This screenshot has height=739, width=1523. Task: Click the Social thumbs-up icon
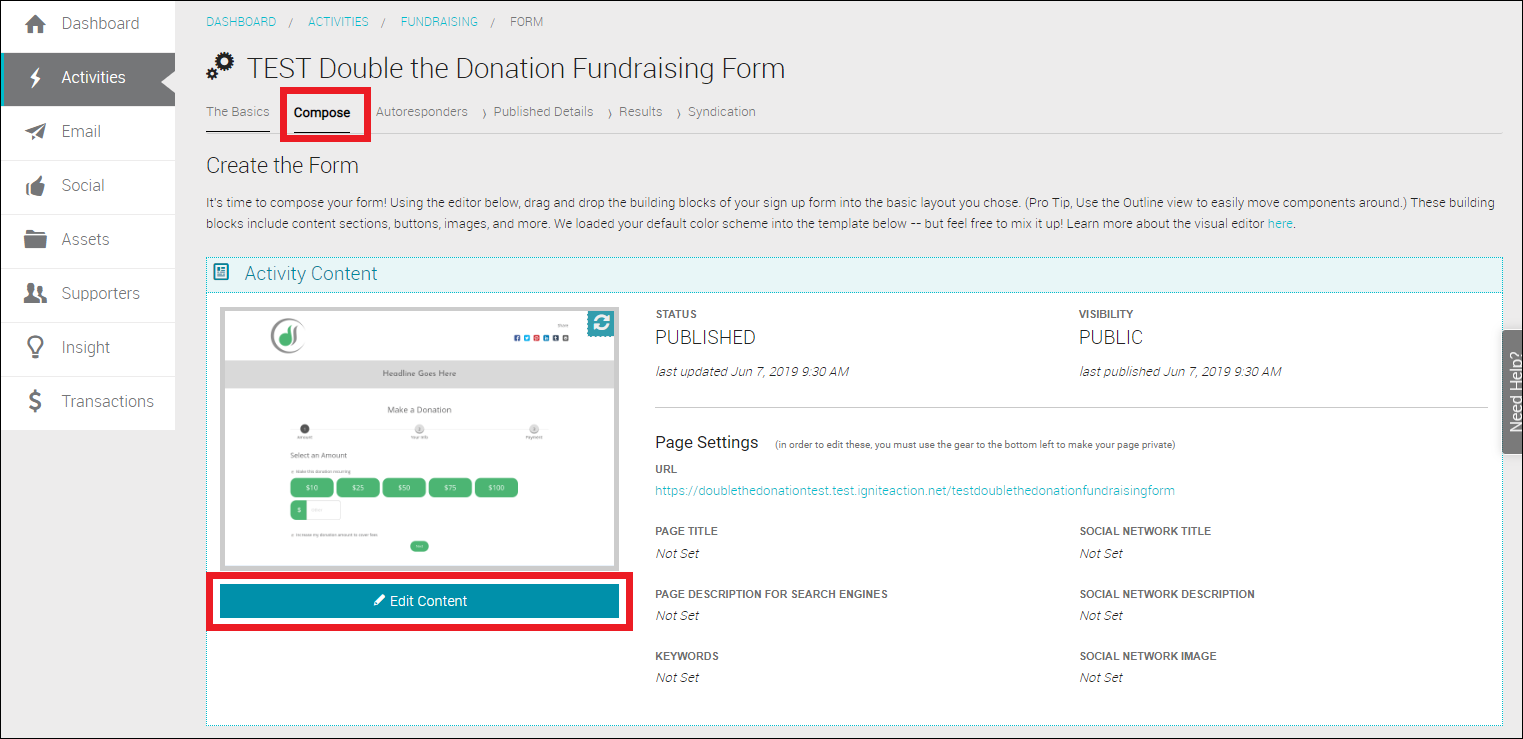tap(35, 185)
